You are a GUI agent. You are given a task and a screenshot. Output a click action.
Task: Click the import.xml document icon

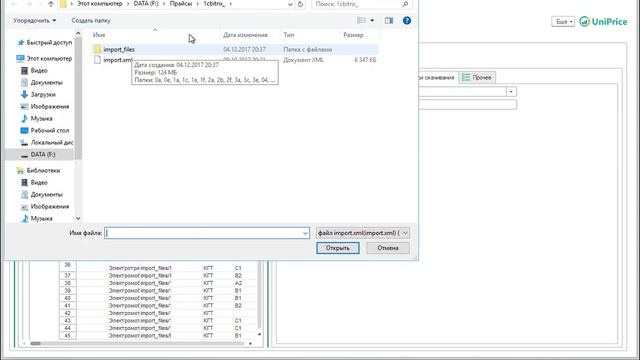coord(97,60)
